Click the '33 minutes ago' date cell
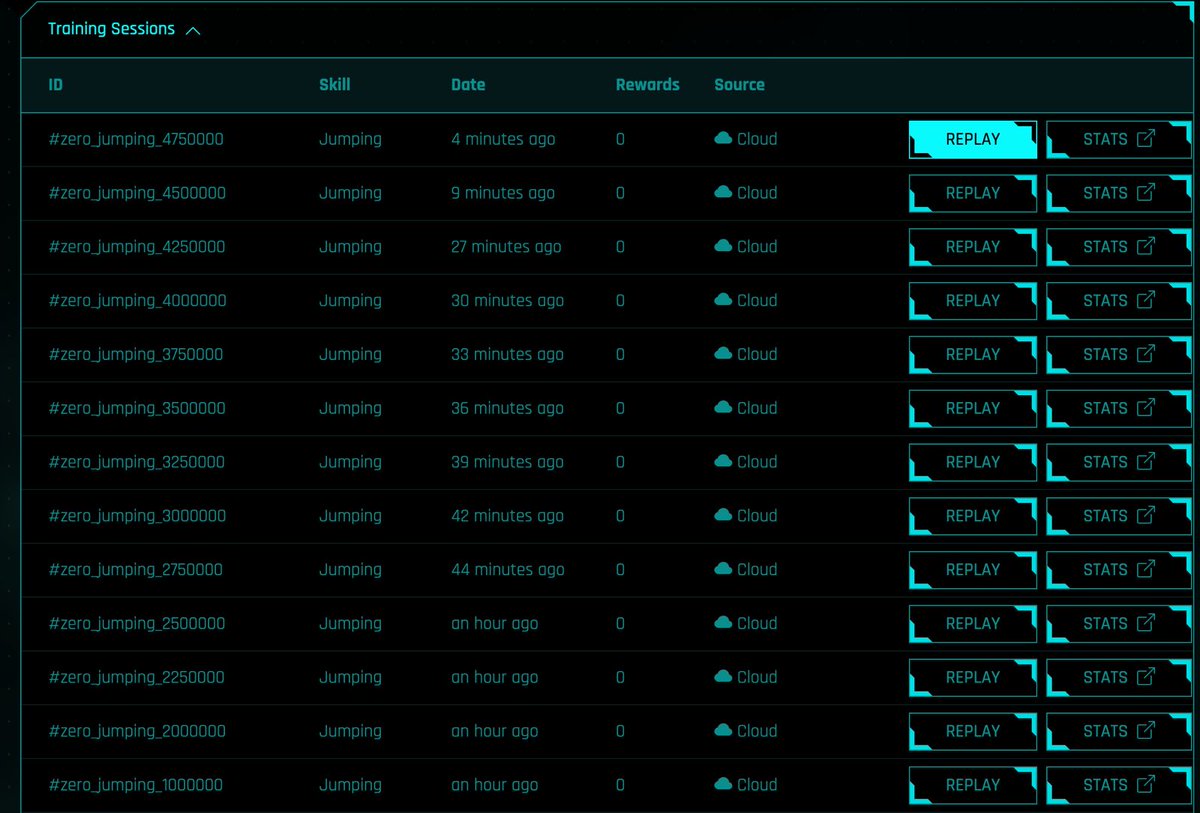This screenshot has height=813, width=1200. 508,355
